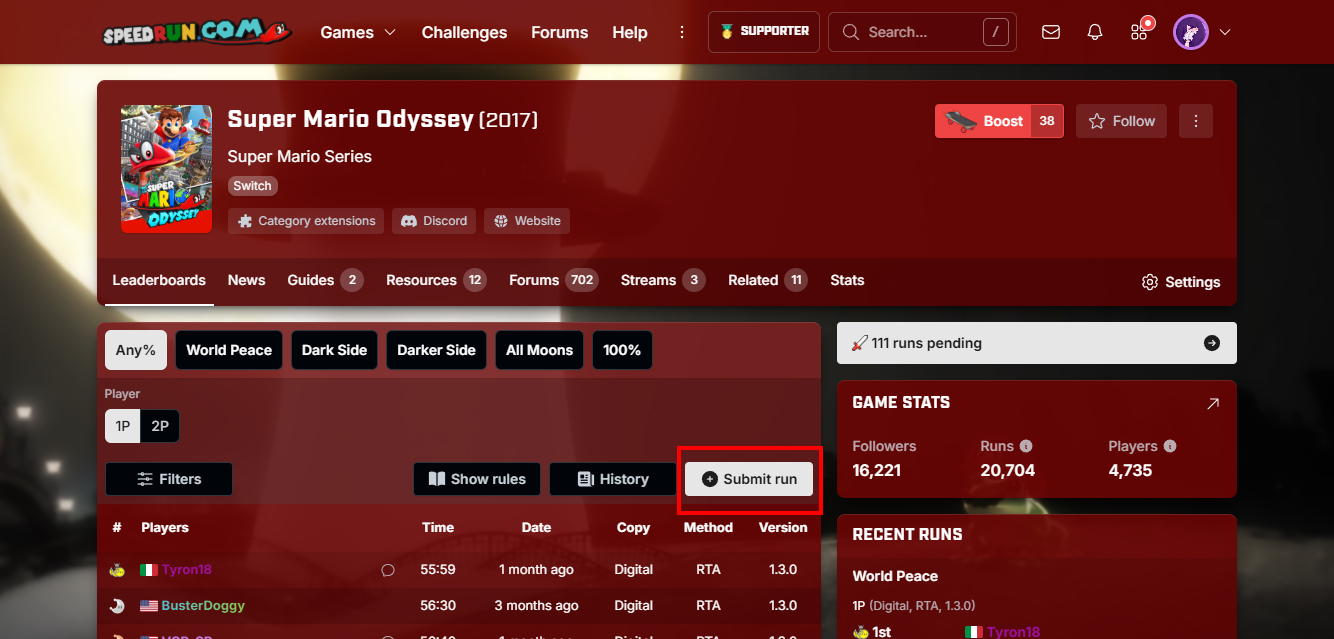Image resolution: width=1334 pixels, height=639 pixels.
Task: Open the Filters panel
Action: (169, 479)
